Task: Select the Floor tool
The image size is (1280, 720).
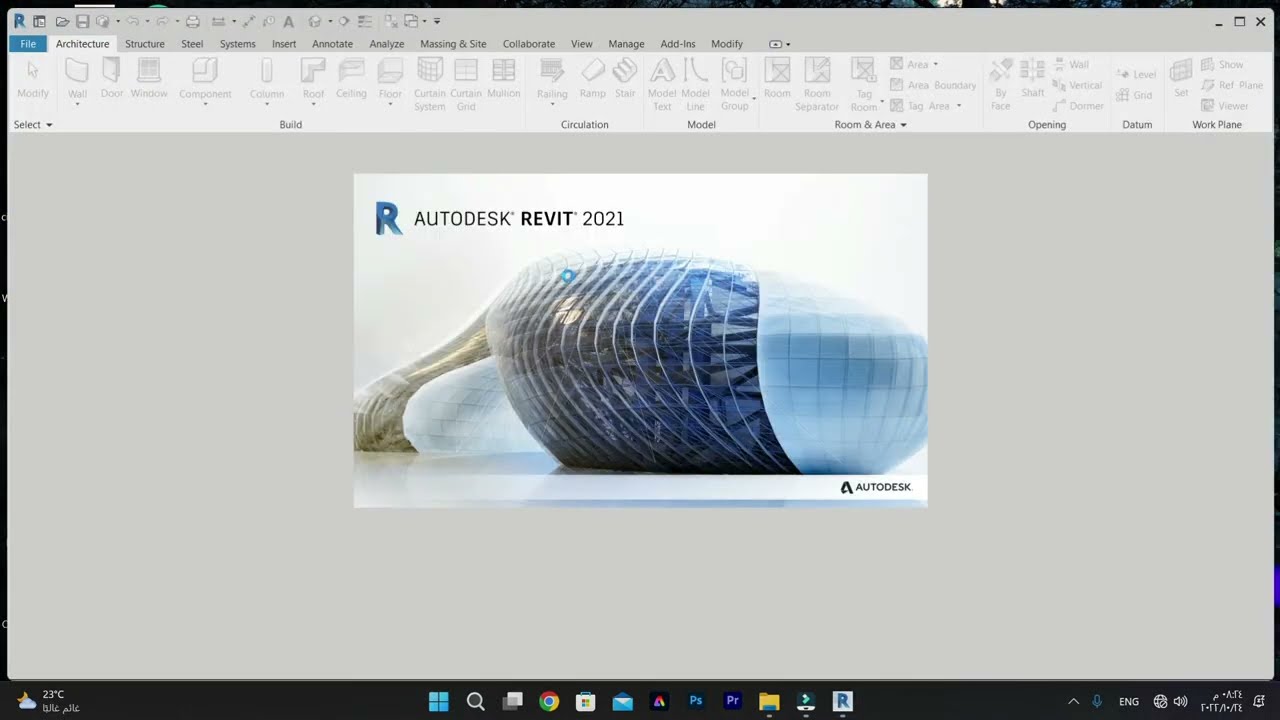Action: 390,80
